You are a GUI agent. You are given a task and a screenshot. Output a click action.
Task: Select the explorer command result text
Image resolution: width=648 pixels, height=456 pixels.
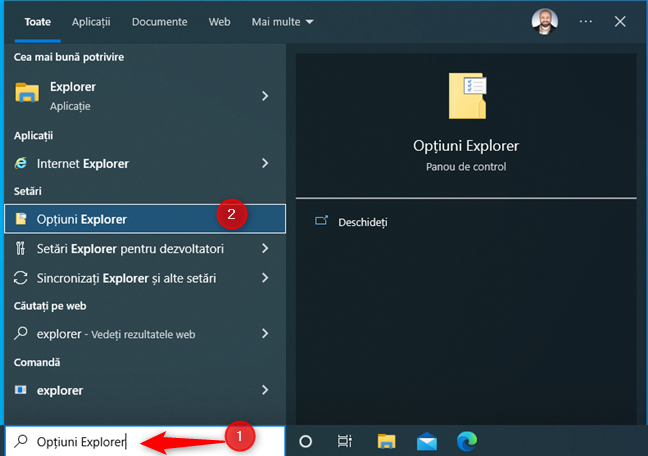pyautogui.click(x=60, y=390)
